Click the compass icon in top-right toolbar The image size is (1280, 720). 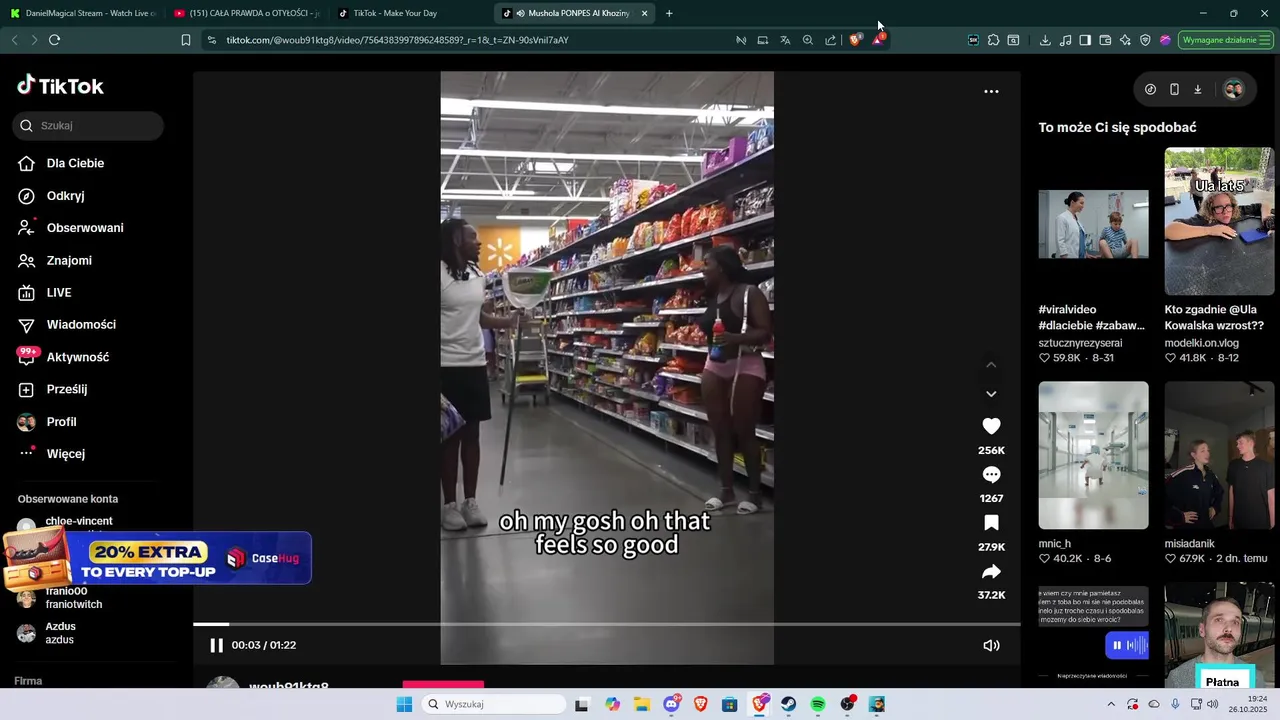[x=1150, y=89]
